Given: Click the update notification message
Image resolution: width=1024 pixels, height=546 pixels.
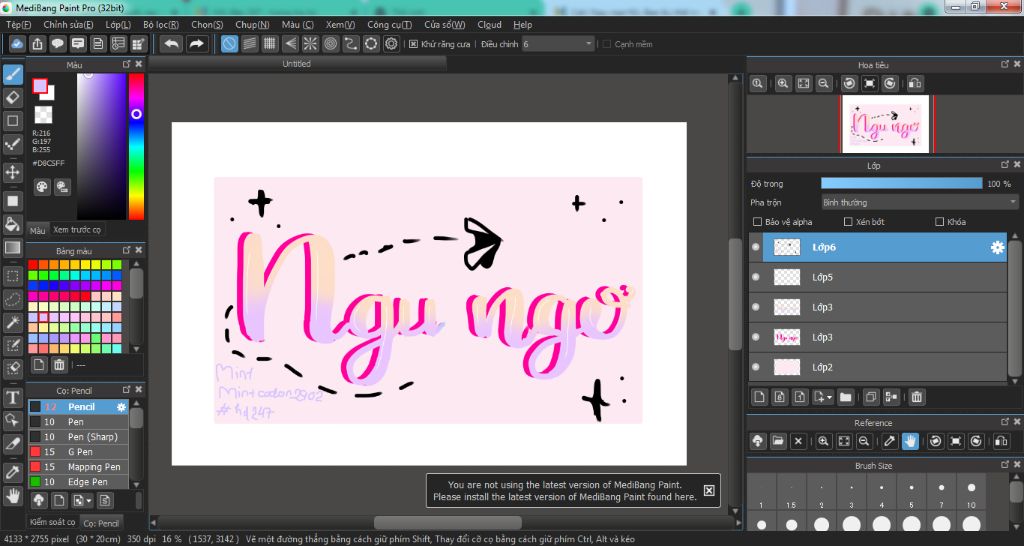Looking at the screenshot, I should tap(565, 490).
